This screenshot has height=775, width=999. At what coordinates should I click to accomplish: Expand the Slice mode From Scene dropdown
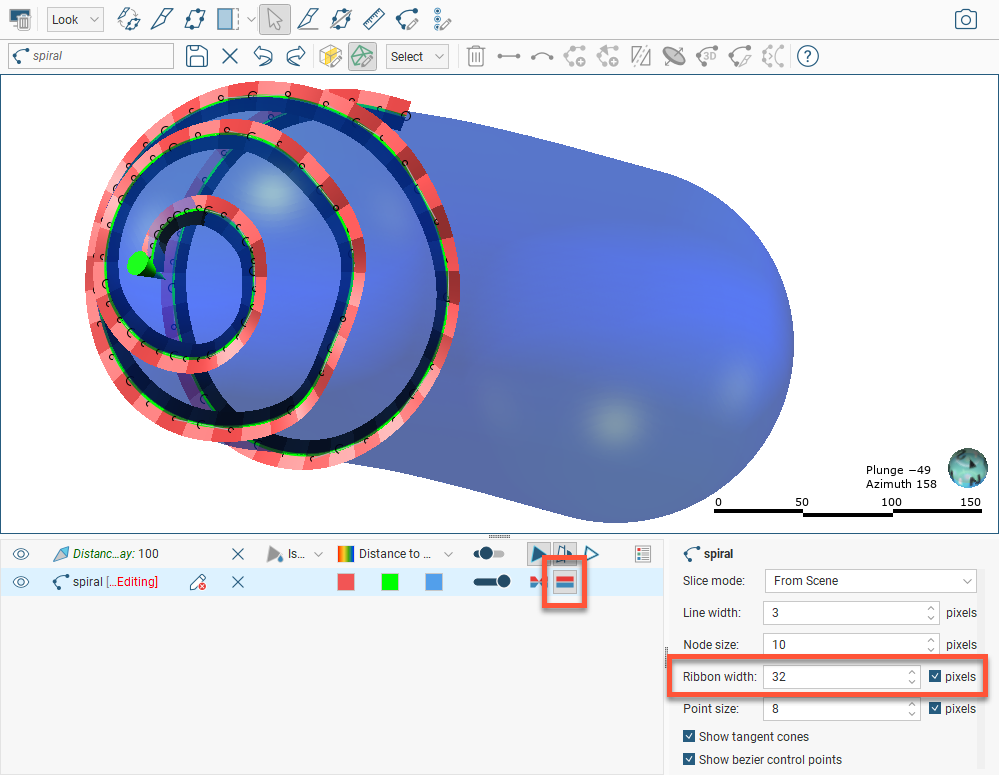tap(870, 581)
